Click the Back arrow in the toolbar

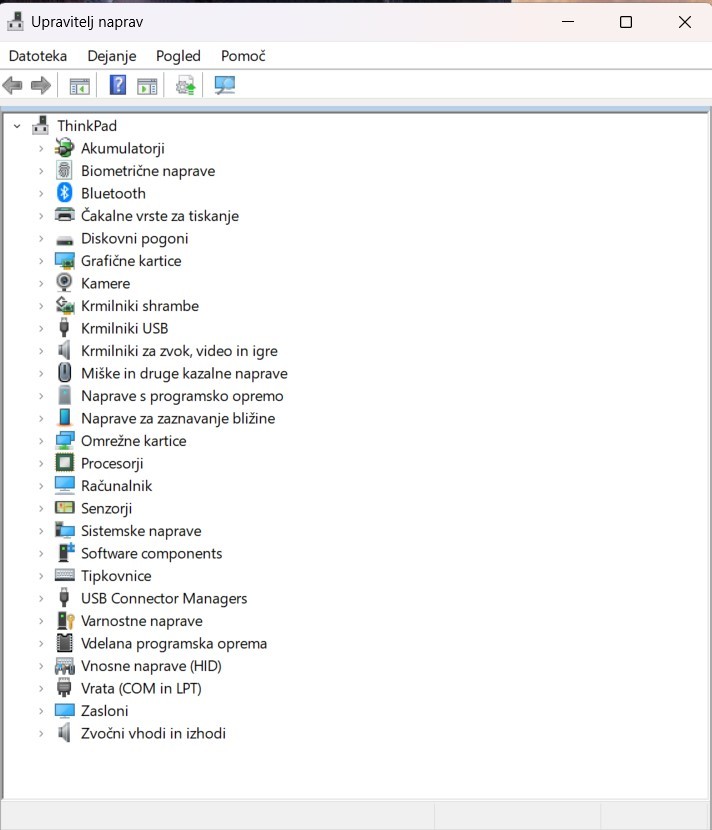(13, 86)
